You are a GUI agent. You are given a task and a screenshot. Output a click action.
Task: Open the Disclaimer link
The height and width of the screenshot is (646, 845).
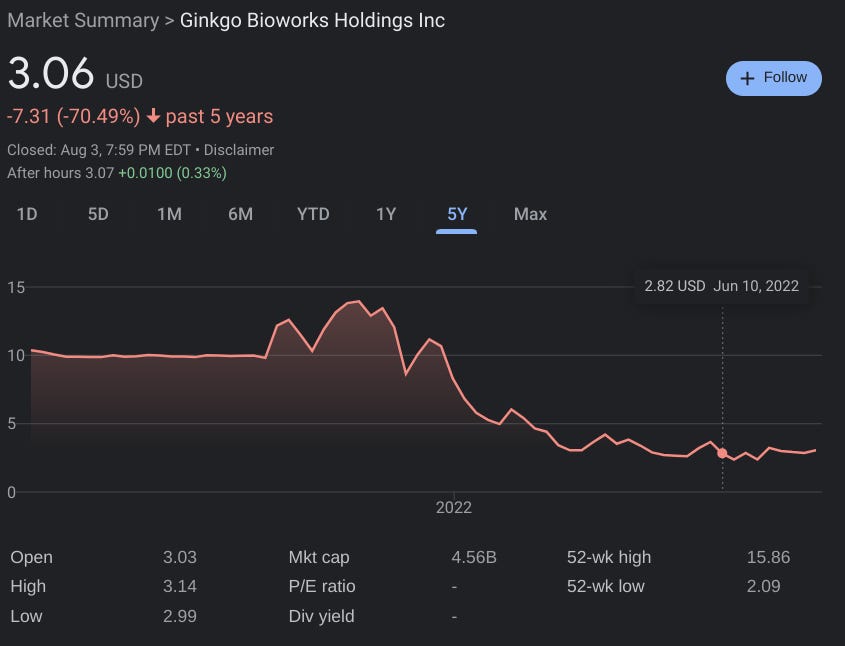[239, 150]
